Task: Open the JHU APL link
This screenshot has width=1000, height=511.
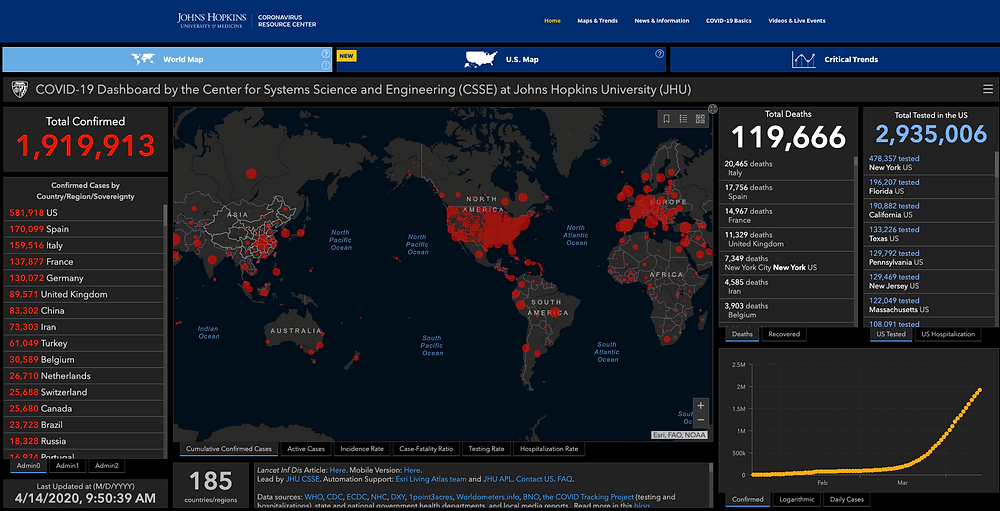Action: point(498,478)
